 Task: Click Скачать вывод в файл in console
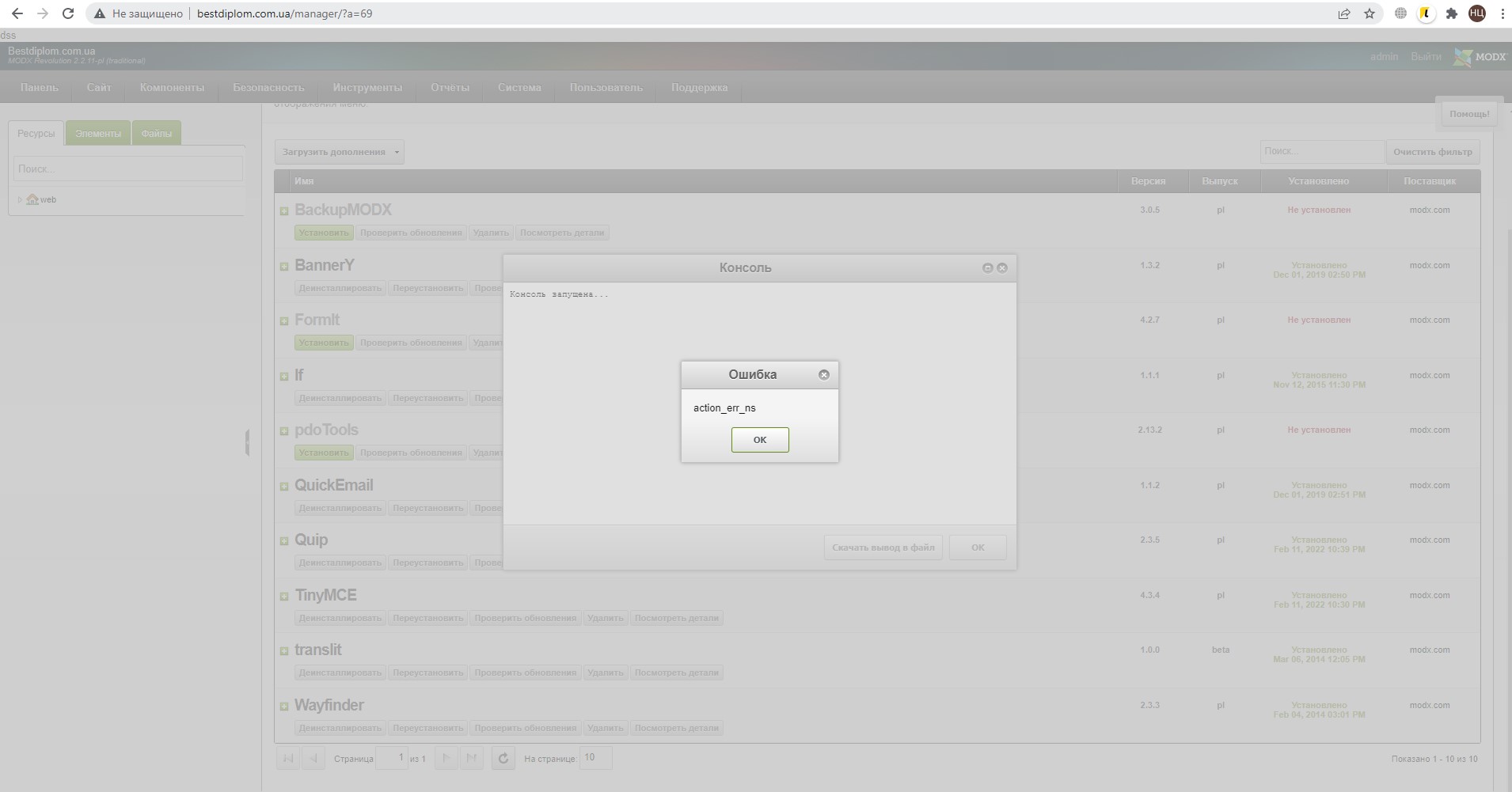(x=883, y=547)
